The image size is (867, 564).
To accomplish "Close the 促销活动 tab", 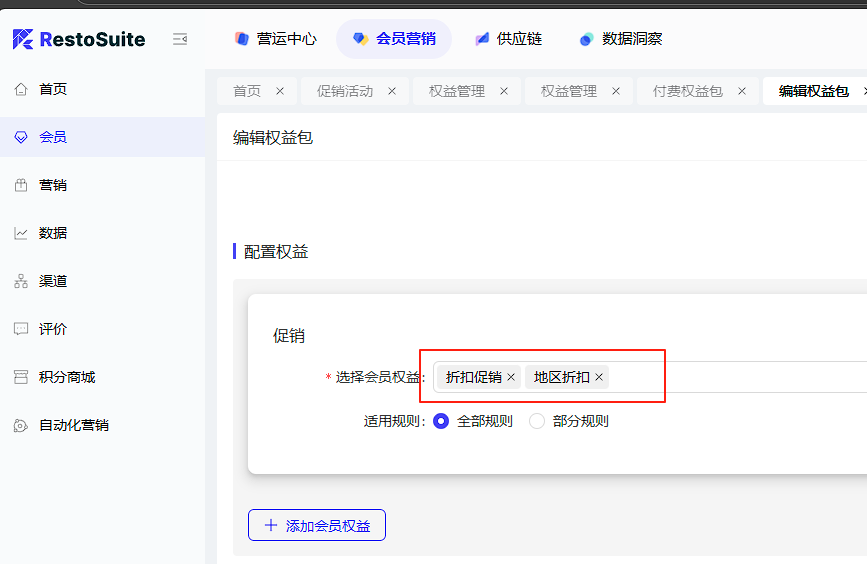I will point(392,91).
